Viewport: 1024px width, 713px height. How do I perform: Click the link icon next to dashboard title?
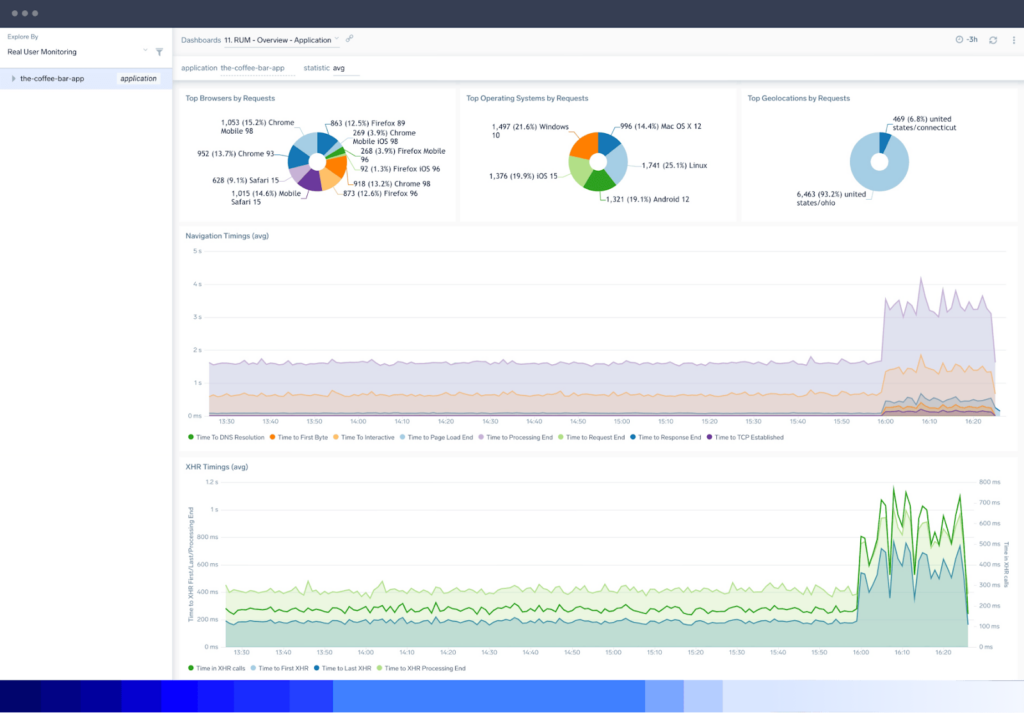click(x=349, y=39)
